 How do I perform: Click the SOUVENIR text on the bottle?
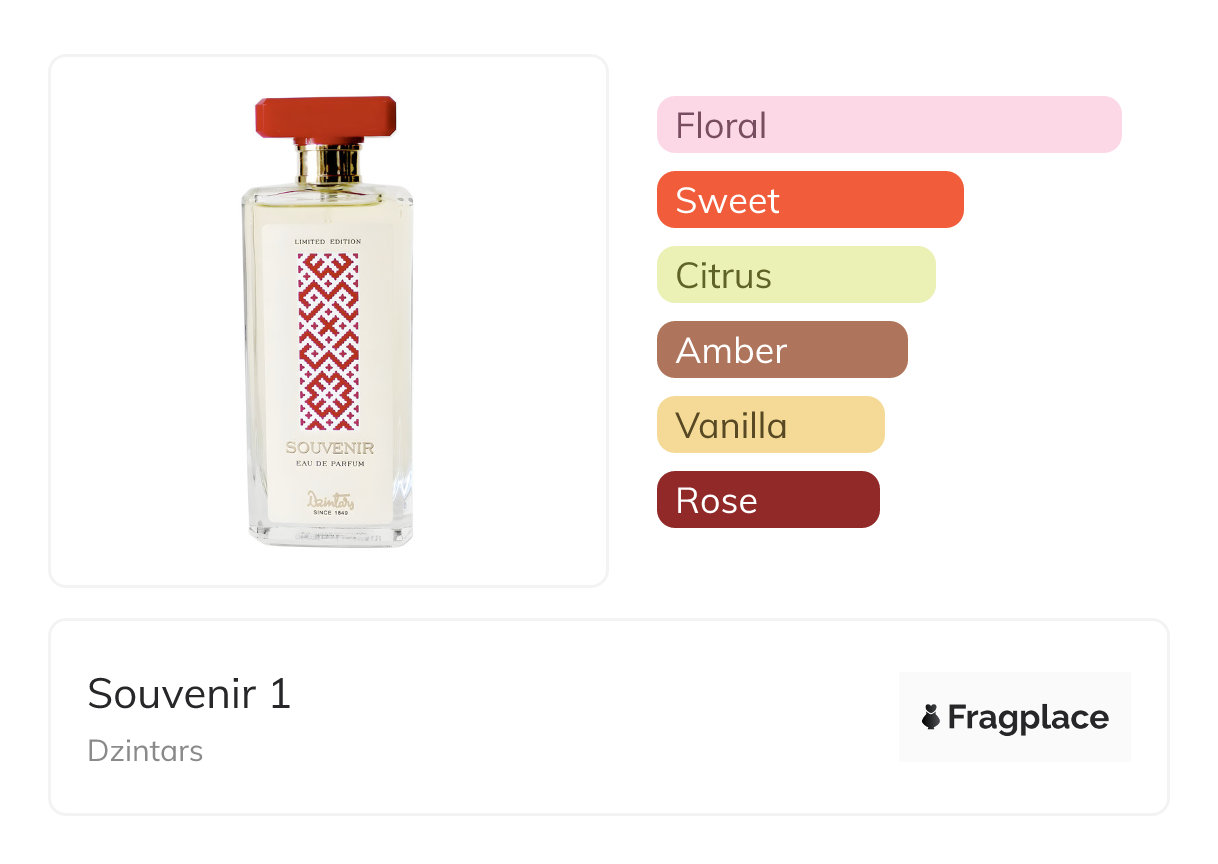(329, 448)
